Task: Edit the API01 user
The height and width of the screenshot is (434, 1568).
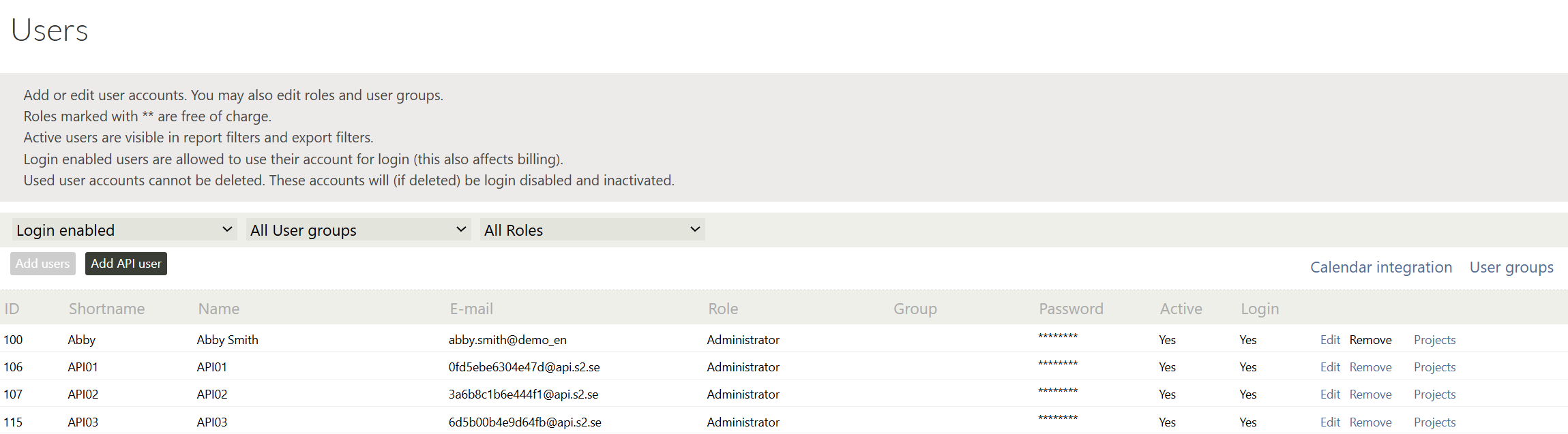Action: pyautogui.click(x=1329, y=367)
